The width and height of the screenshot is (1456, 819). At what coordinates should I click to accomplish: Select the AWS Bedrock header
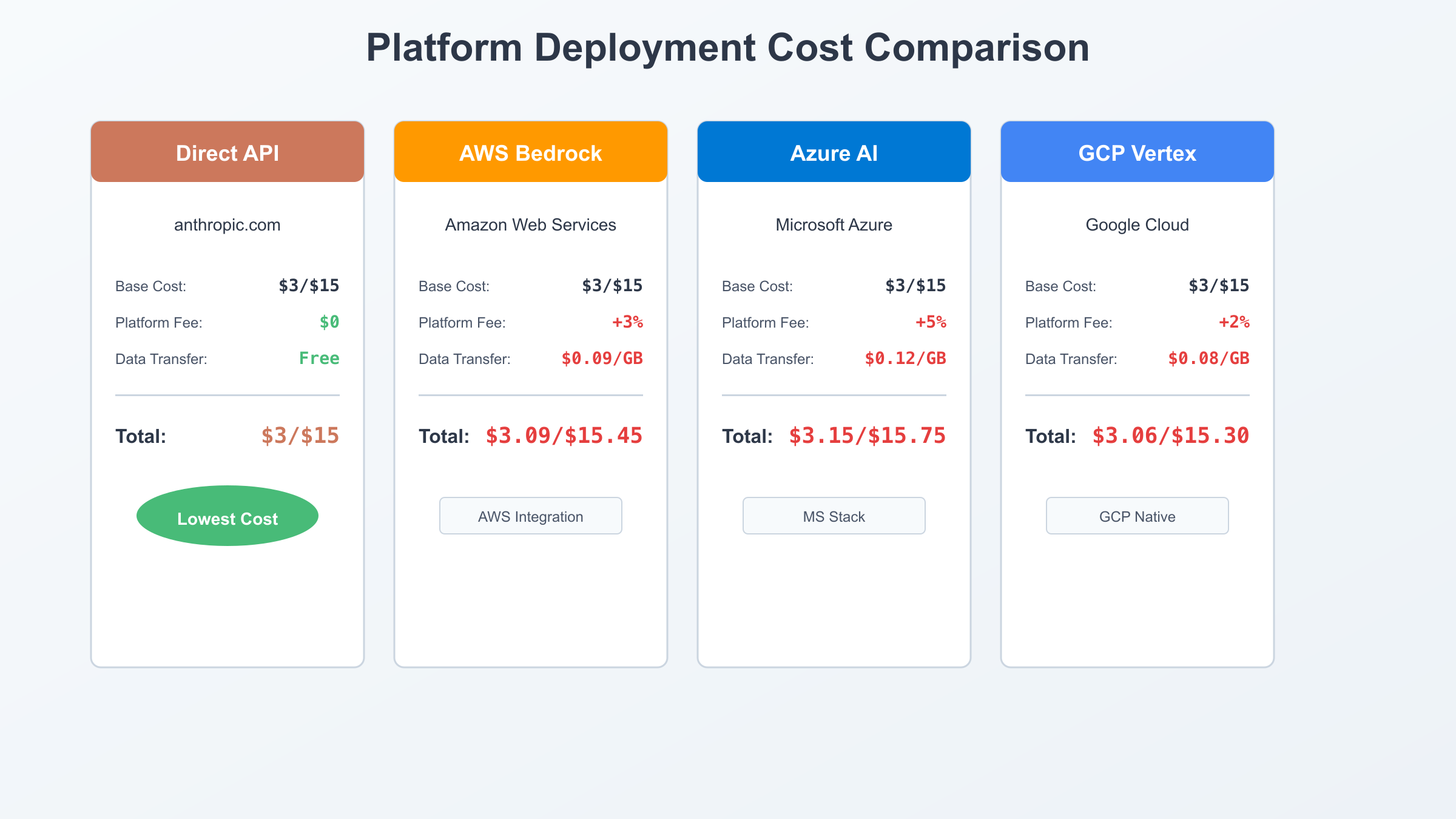(x=531, y=152)
